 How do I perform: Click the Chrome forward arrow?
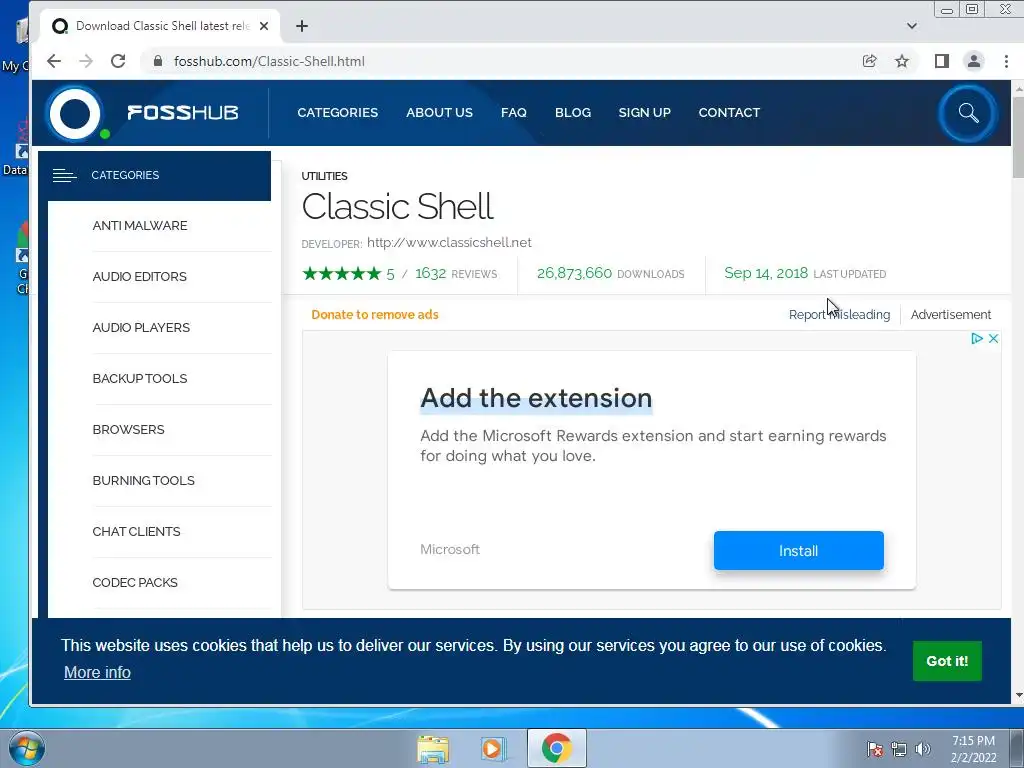[x=86, y=61]
